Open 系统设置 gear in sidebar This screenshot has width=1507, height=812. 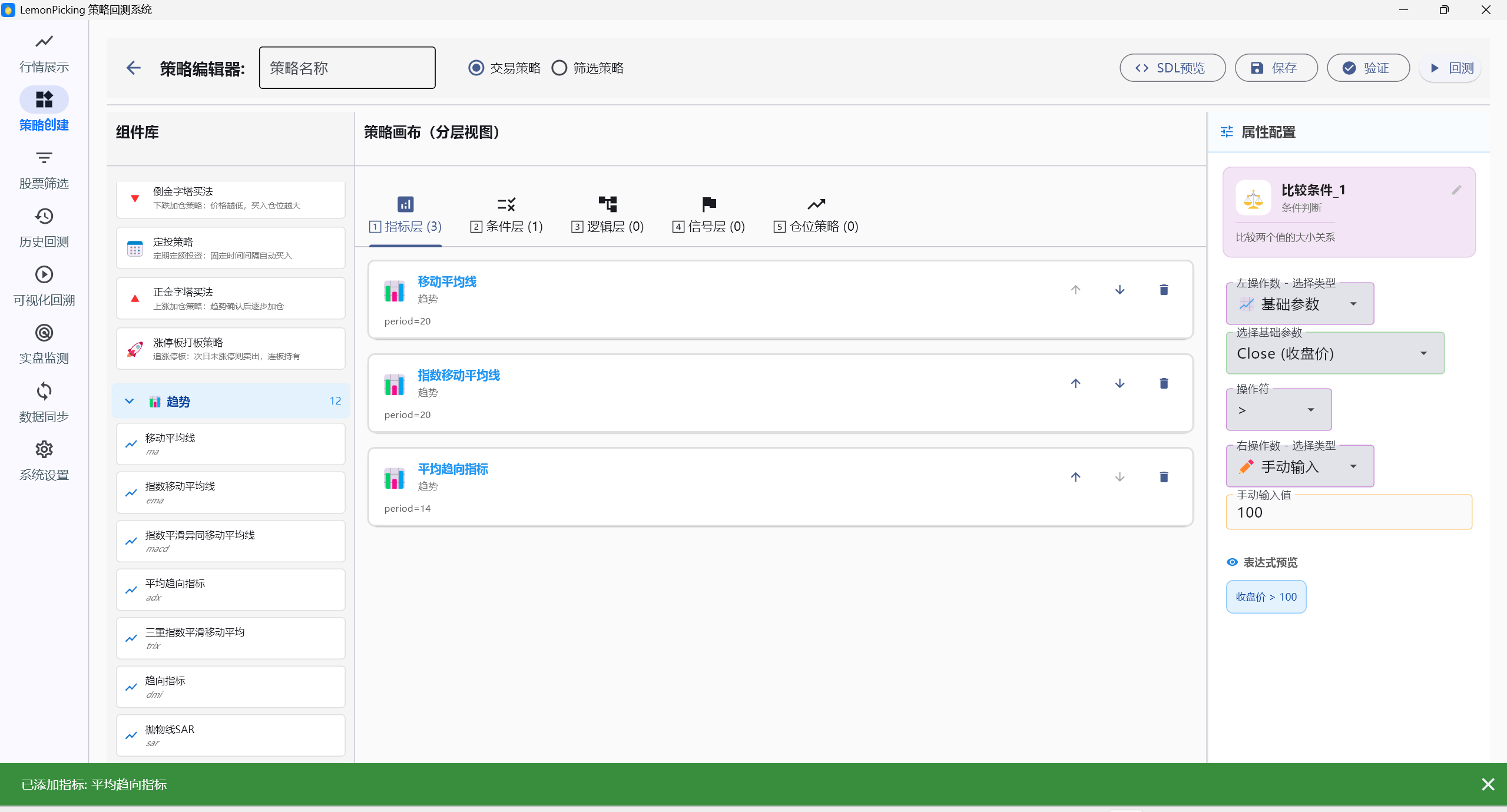pyautogui.click(x=44, y=460)
